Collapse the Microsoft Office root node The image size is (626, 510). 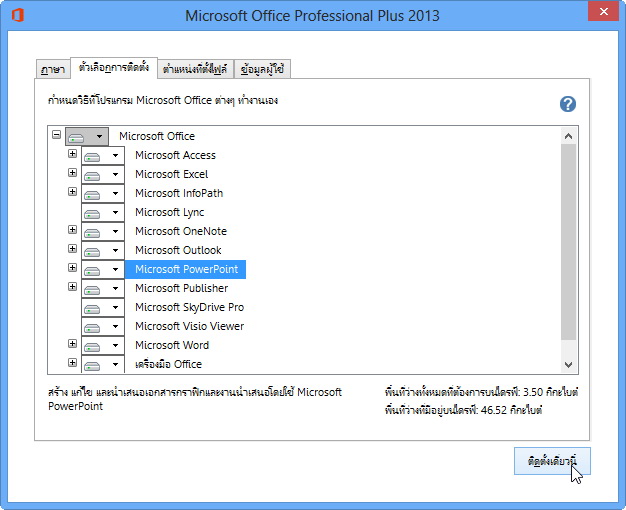point(56,134)
